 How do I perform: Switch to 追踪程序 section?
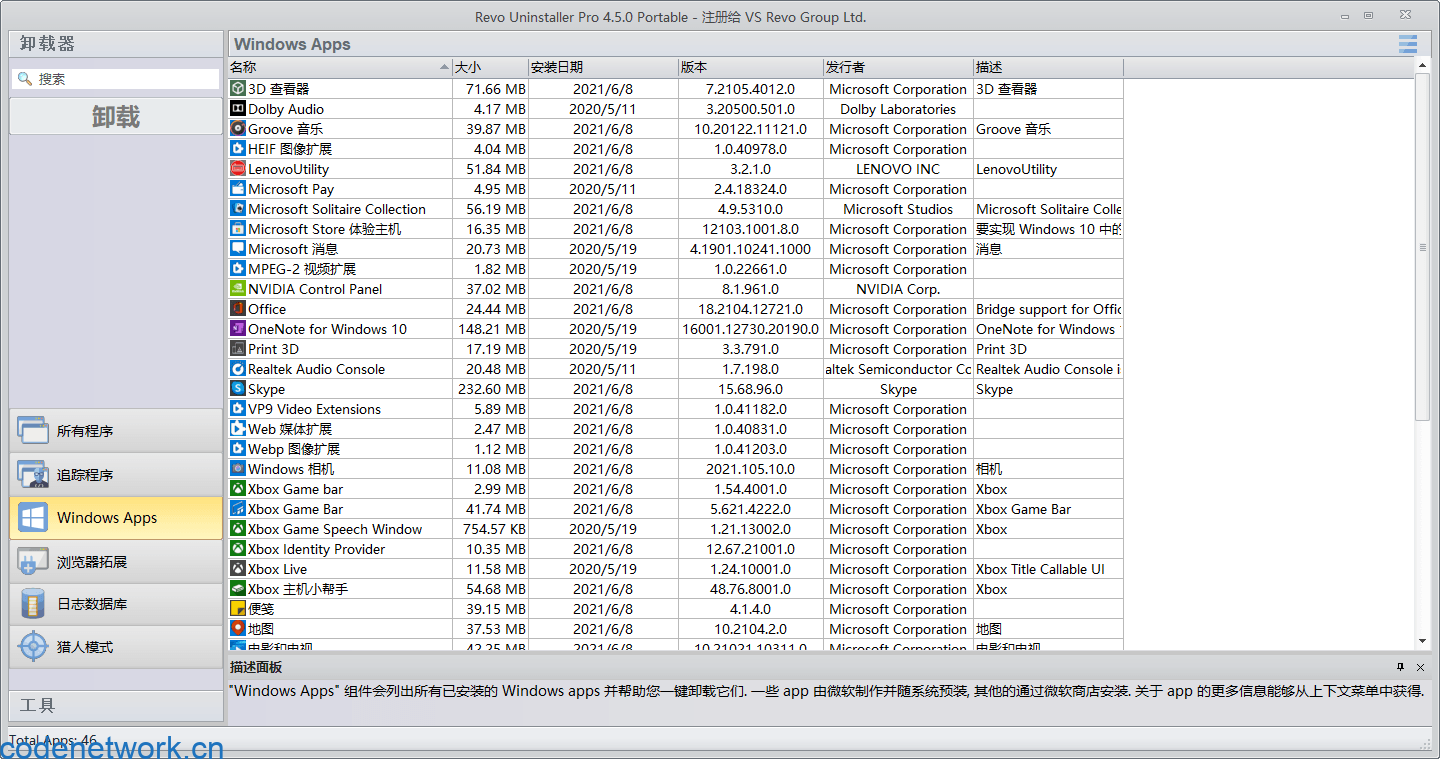(116, 474)
